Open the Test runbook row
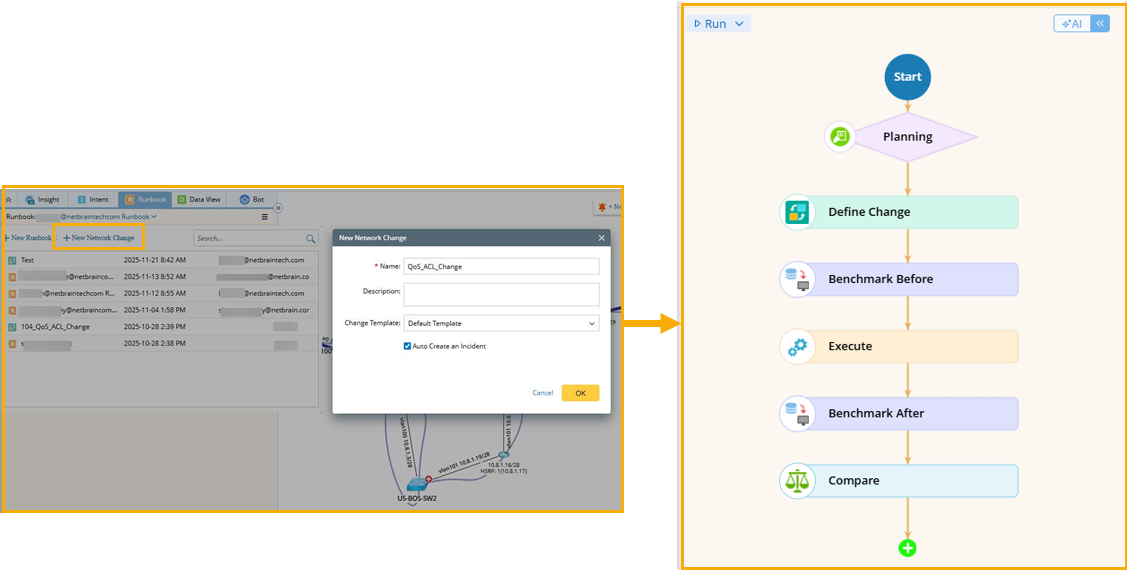 [x=161, y=260]
